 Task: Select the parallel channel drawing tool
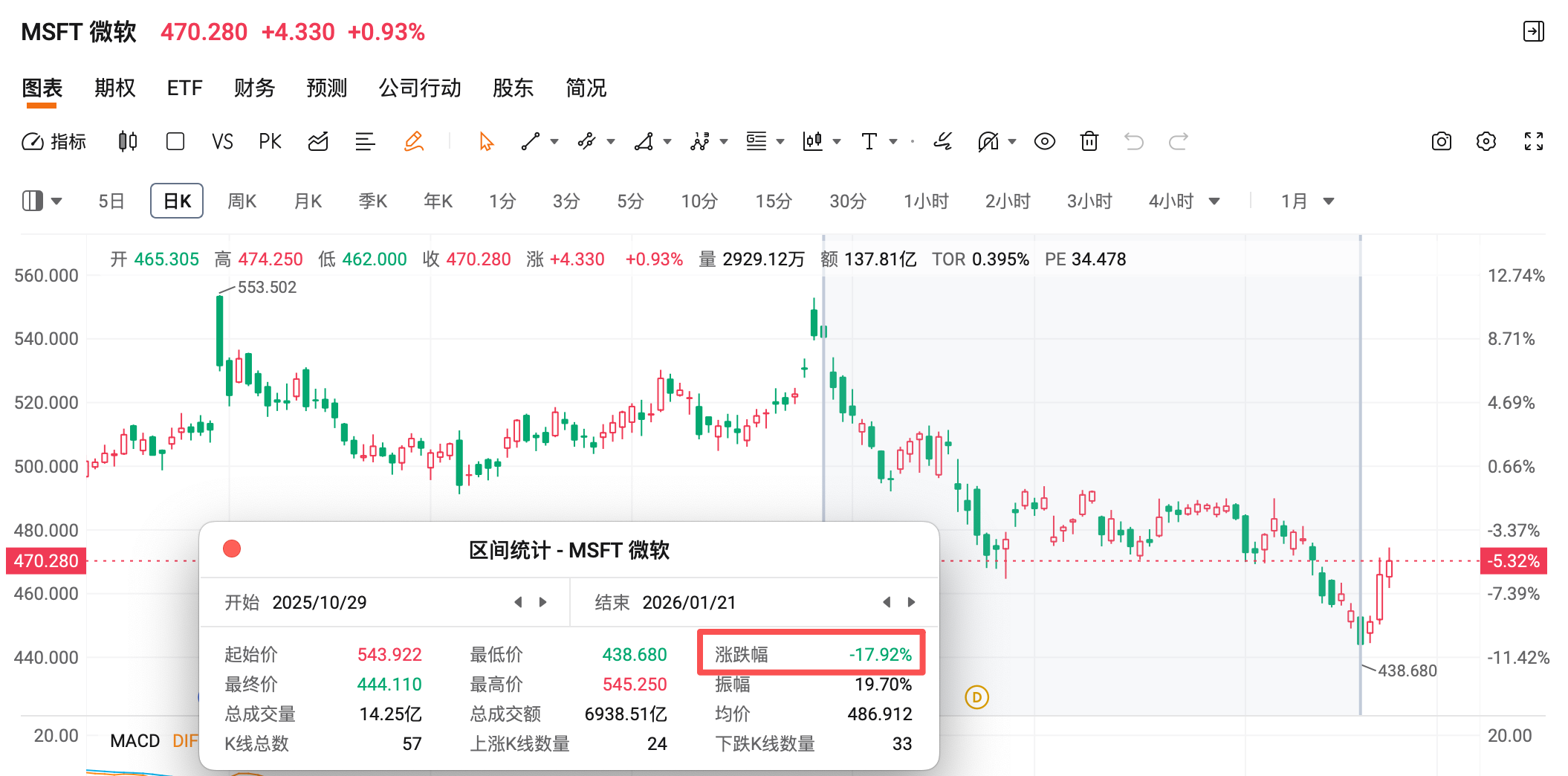point(587,141)
